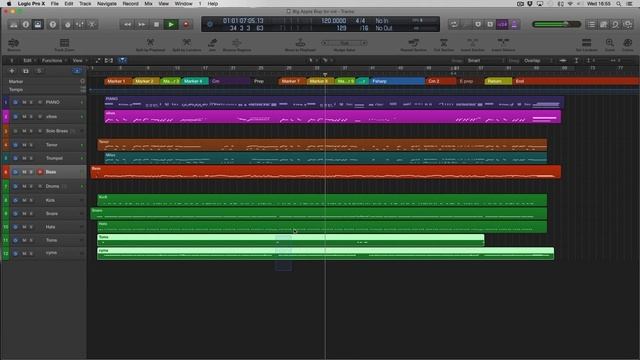640x360 pixels.
Task: Click the Set Locators toolbar icon
Action: click(x=587, y=44)
